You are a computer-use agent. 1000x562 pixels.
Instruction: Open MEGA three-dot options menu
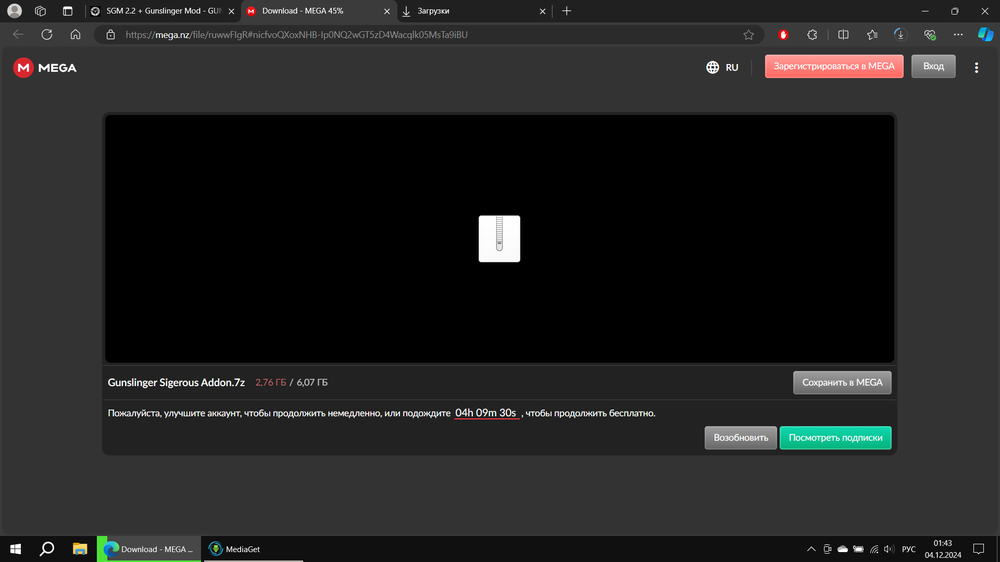point(976,67)
